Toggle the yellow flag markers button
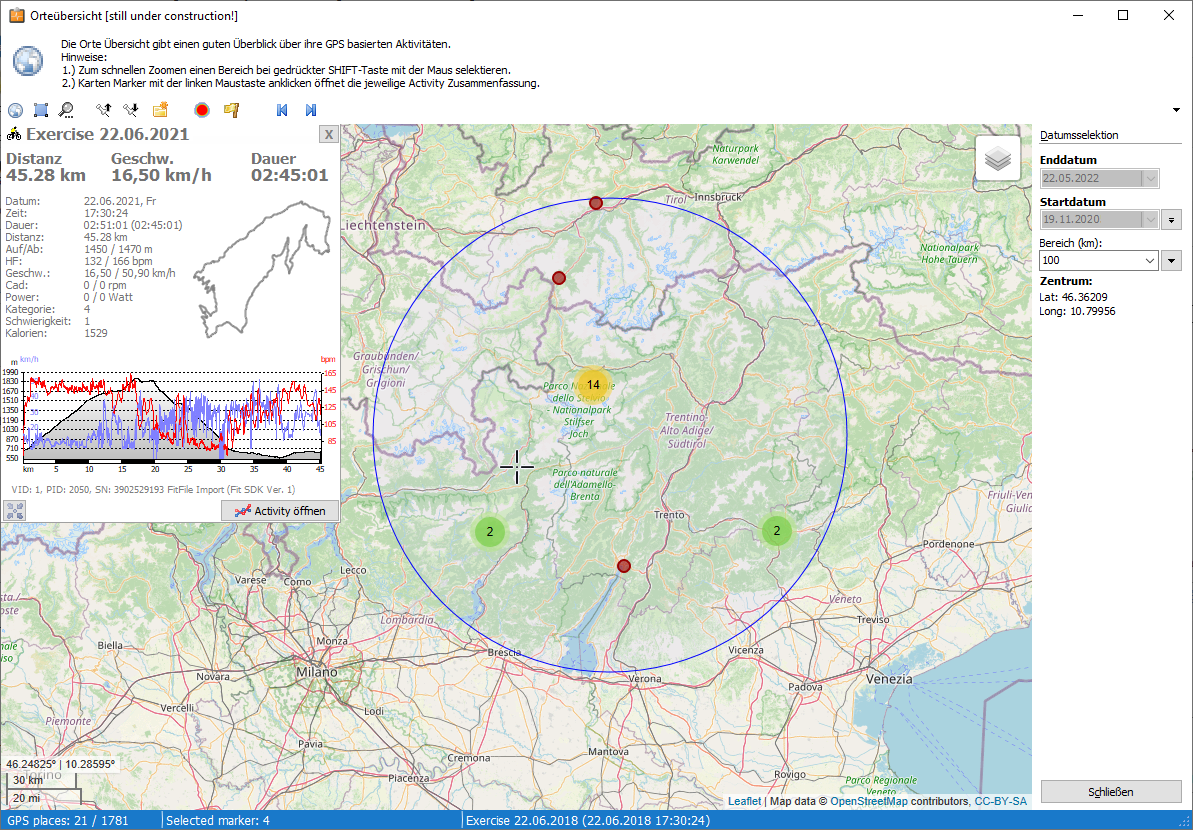Screen dimensions: 1193x830 point(231,110)
